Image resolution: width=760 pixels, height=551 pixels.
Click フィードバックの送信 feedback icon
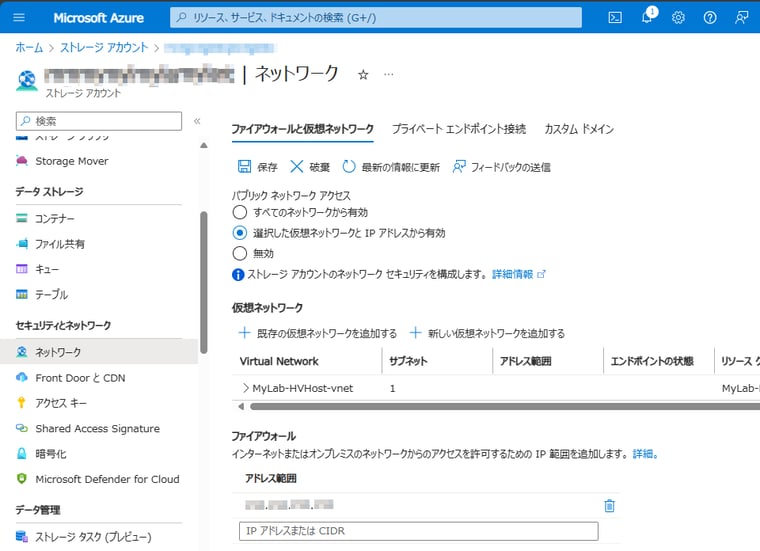(x=459, y=167)
